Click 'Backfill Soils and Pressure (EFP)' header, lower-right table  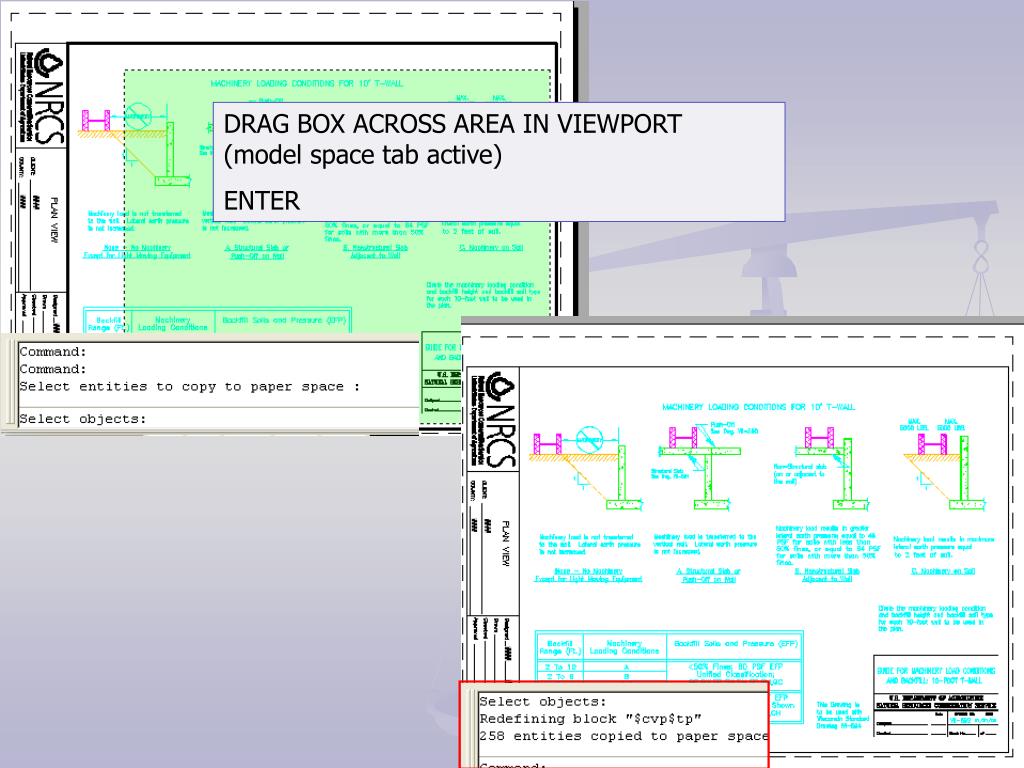(735, 644)
